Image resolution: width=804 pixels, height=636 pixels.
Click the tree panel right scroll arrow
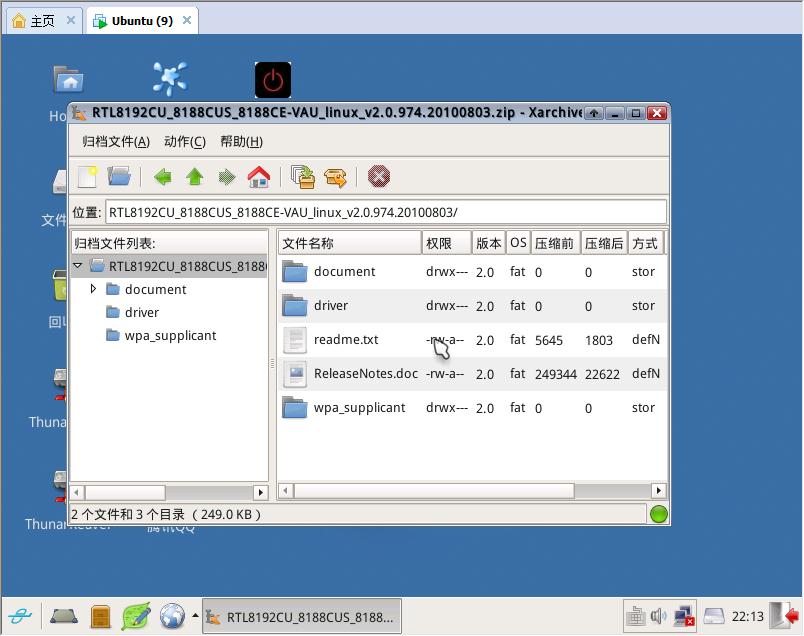(261, 492)
